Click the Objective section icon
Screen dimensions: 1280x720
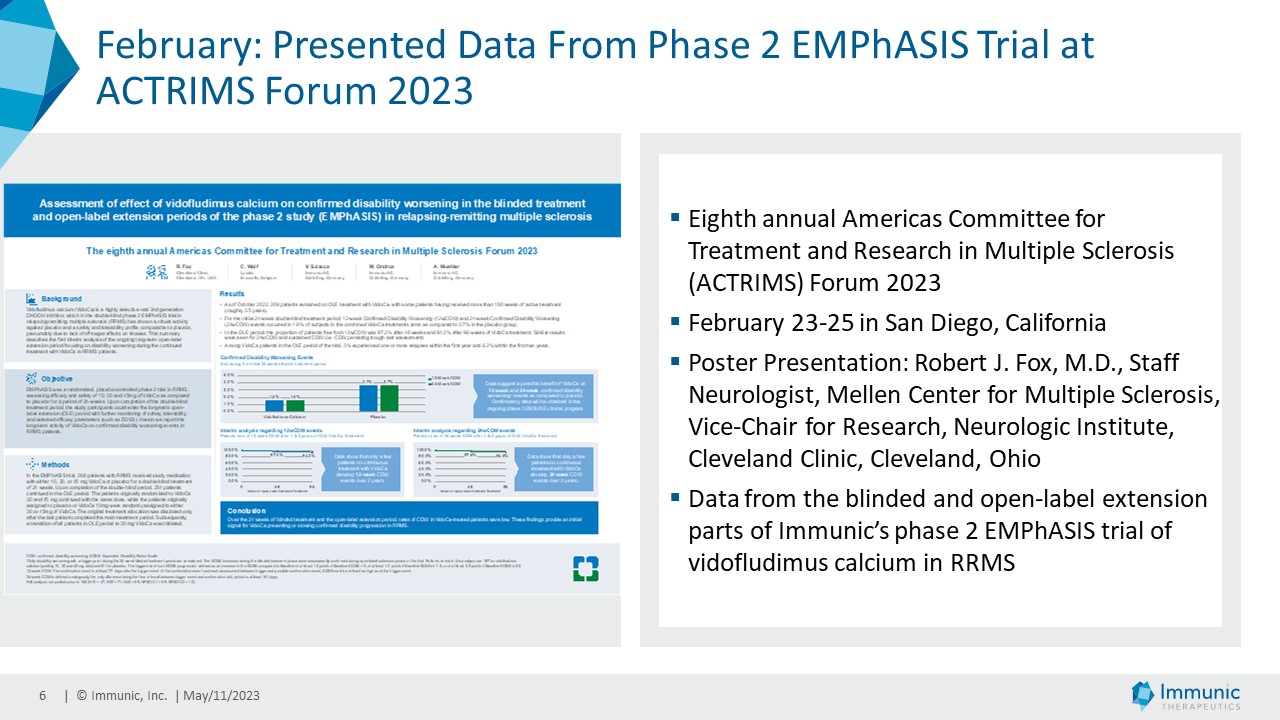click(x=32, y=379)
